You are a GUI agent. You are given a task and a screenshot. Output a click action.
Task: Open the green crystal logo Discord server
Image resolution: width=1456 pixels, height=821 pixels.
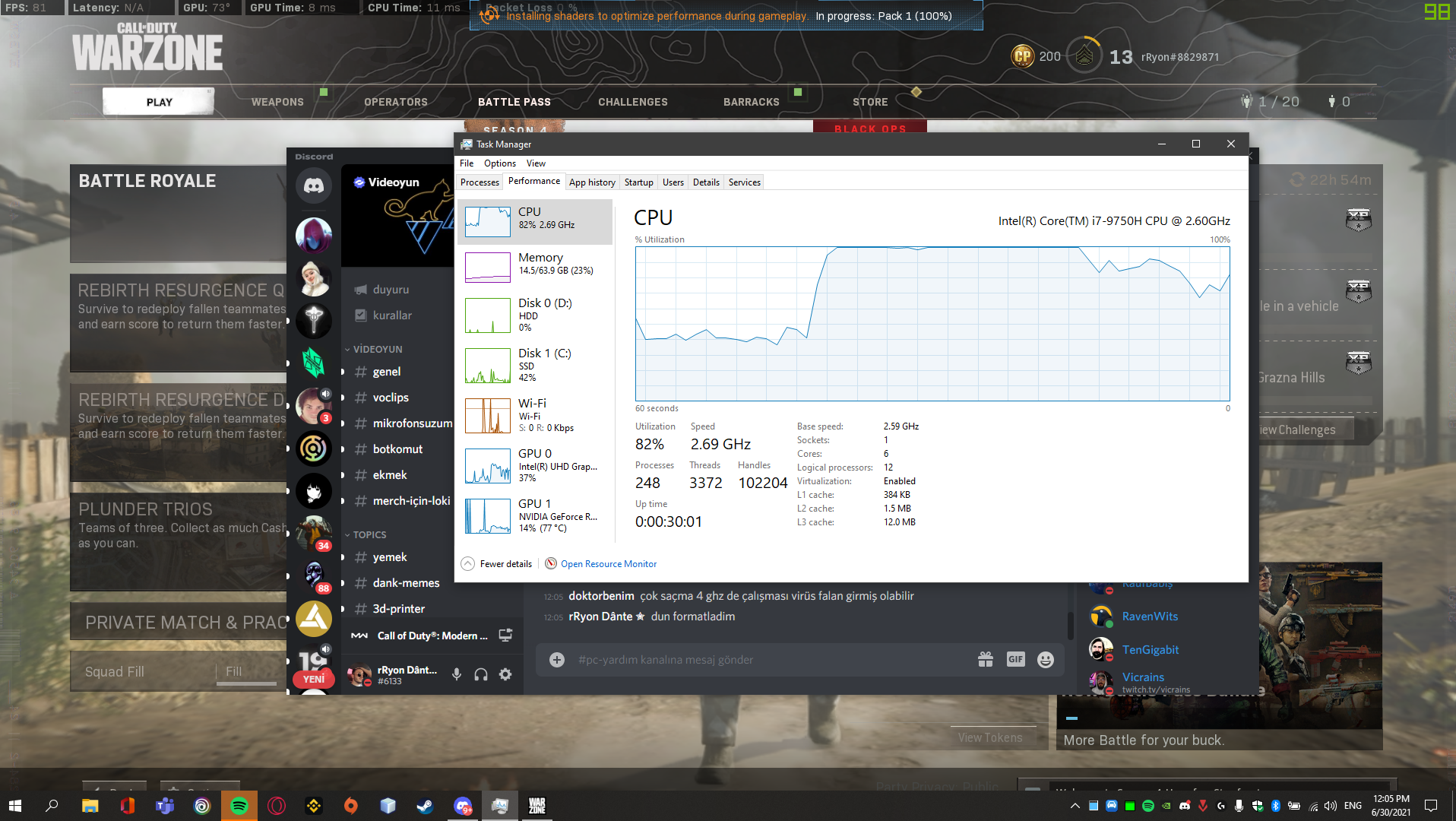pyautogui.click(x=314, y=362)
